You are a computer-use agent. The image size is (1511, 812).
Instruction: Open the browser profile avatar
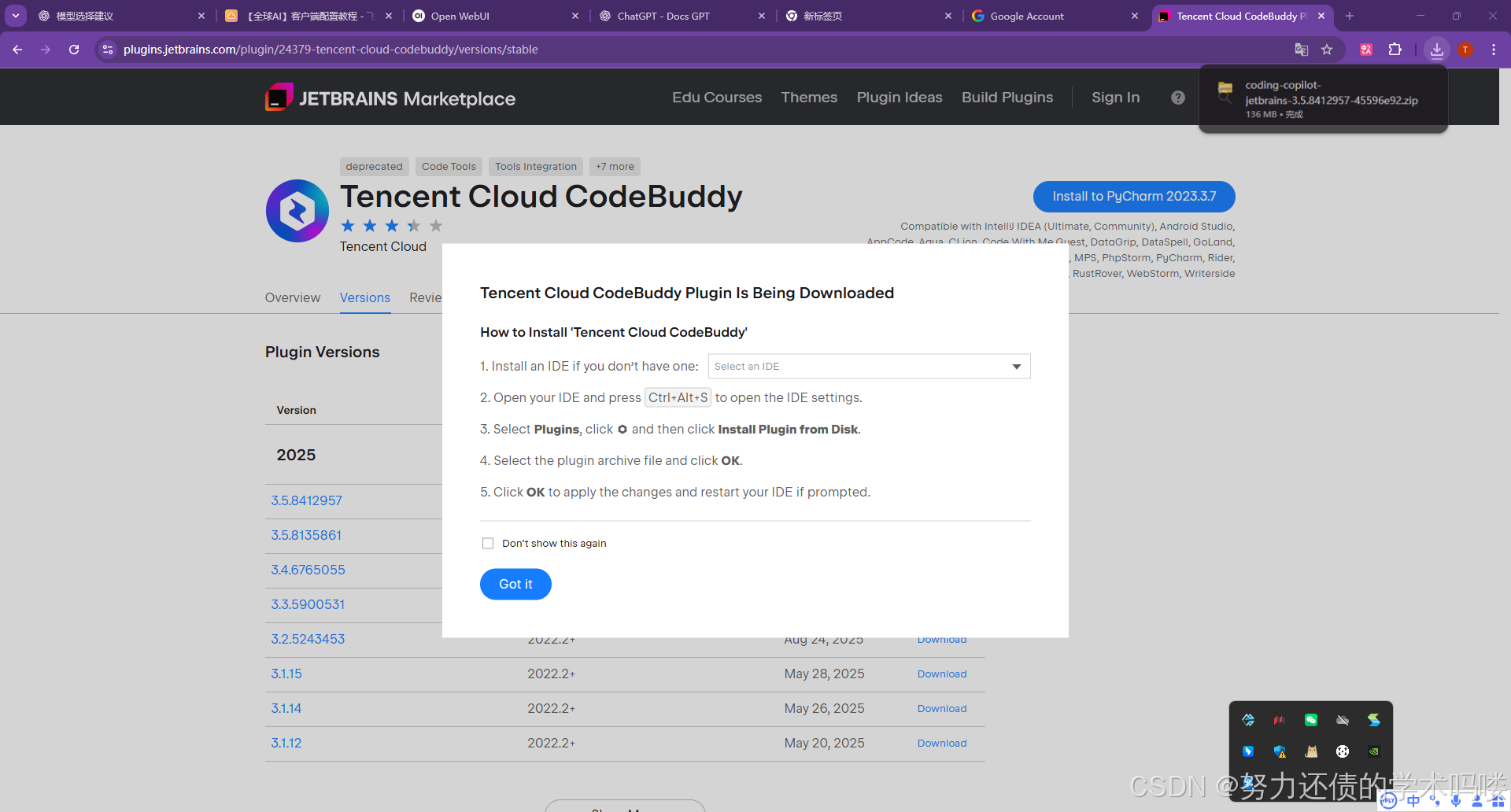[x=1465, y=50]
